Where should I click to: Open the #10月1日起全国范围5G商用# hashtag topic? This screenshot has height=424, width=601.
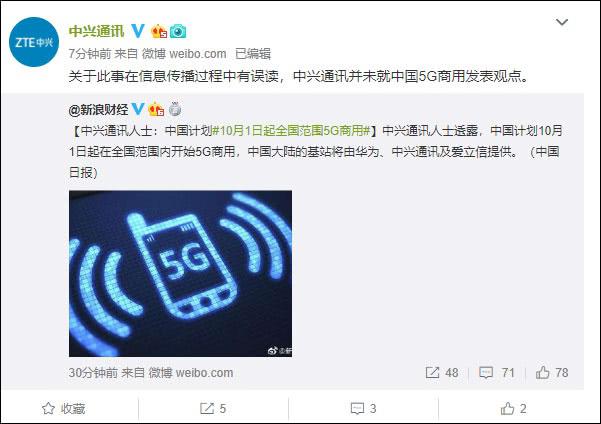coord(291,131)
